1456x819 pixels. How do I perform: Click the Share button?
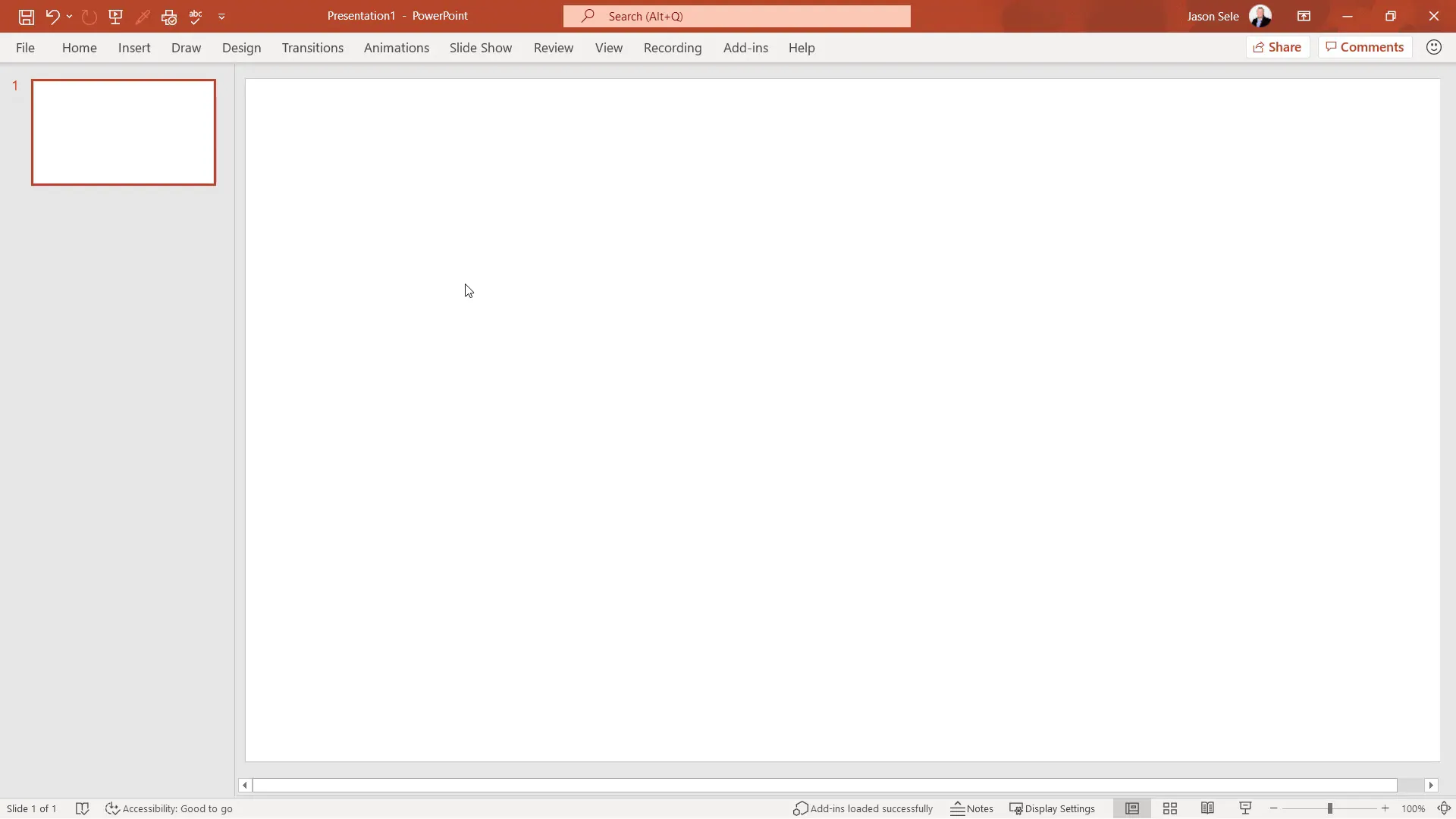[1278, 47]
